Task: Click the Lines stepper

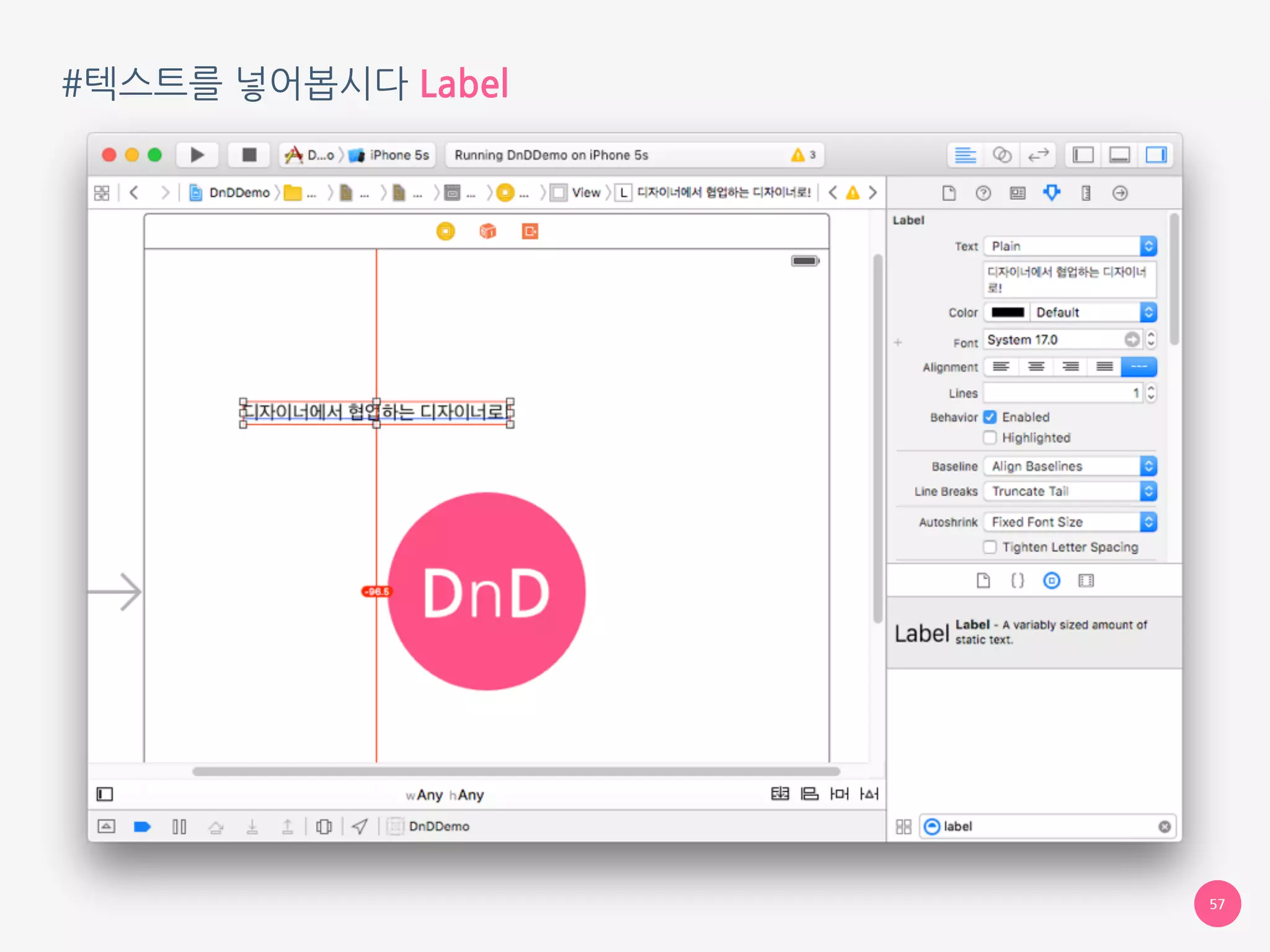Action: (1151, 393)
